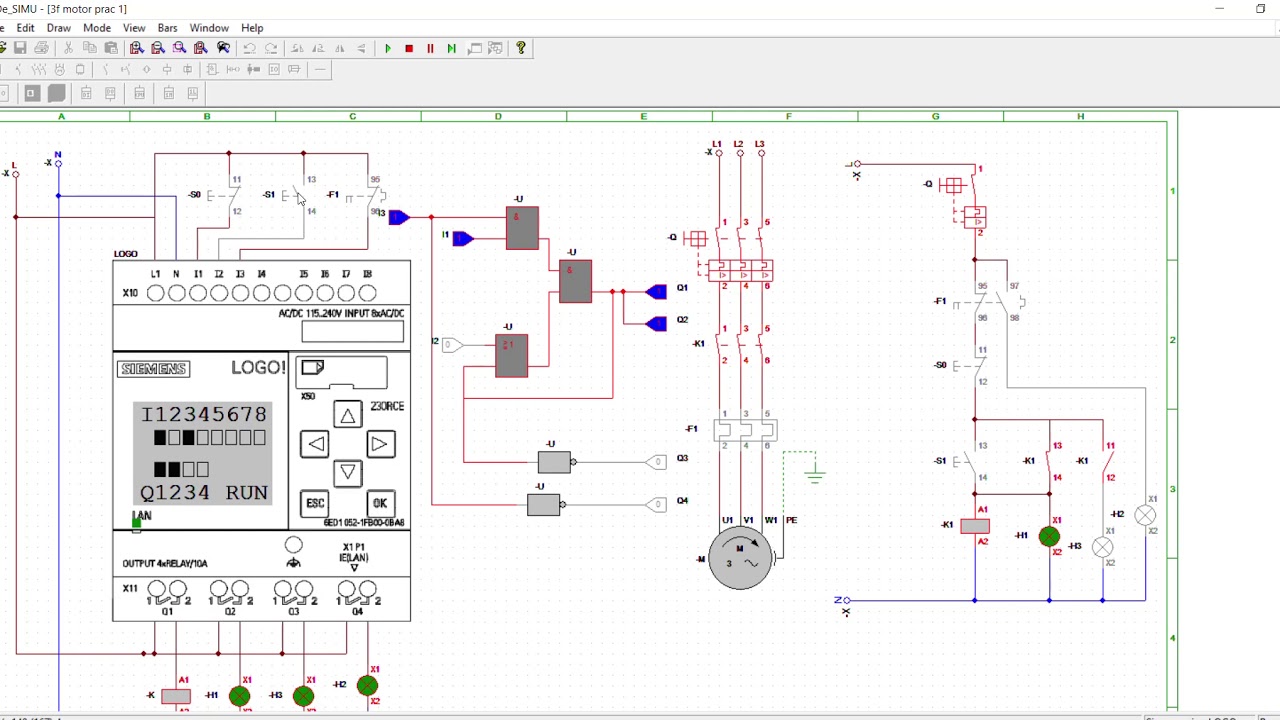Select the K1 coil in the control circuit
The height and width of the screenshot is (720, 1280).
coord(975,526)
